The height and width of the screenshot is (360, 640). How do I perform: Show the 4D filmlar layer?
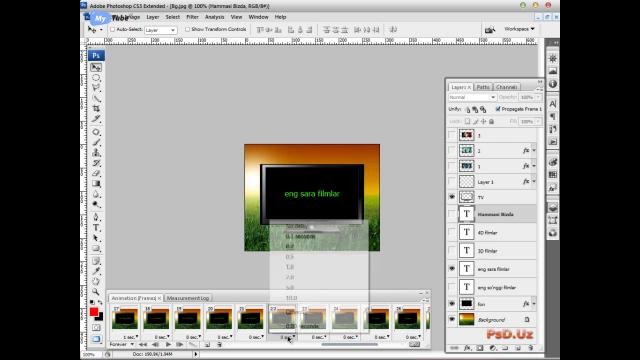click(452, 232)
